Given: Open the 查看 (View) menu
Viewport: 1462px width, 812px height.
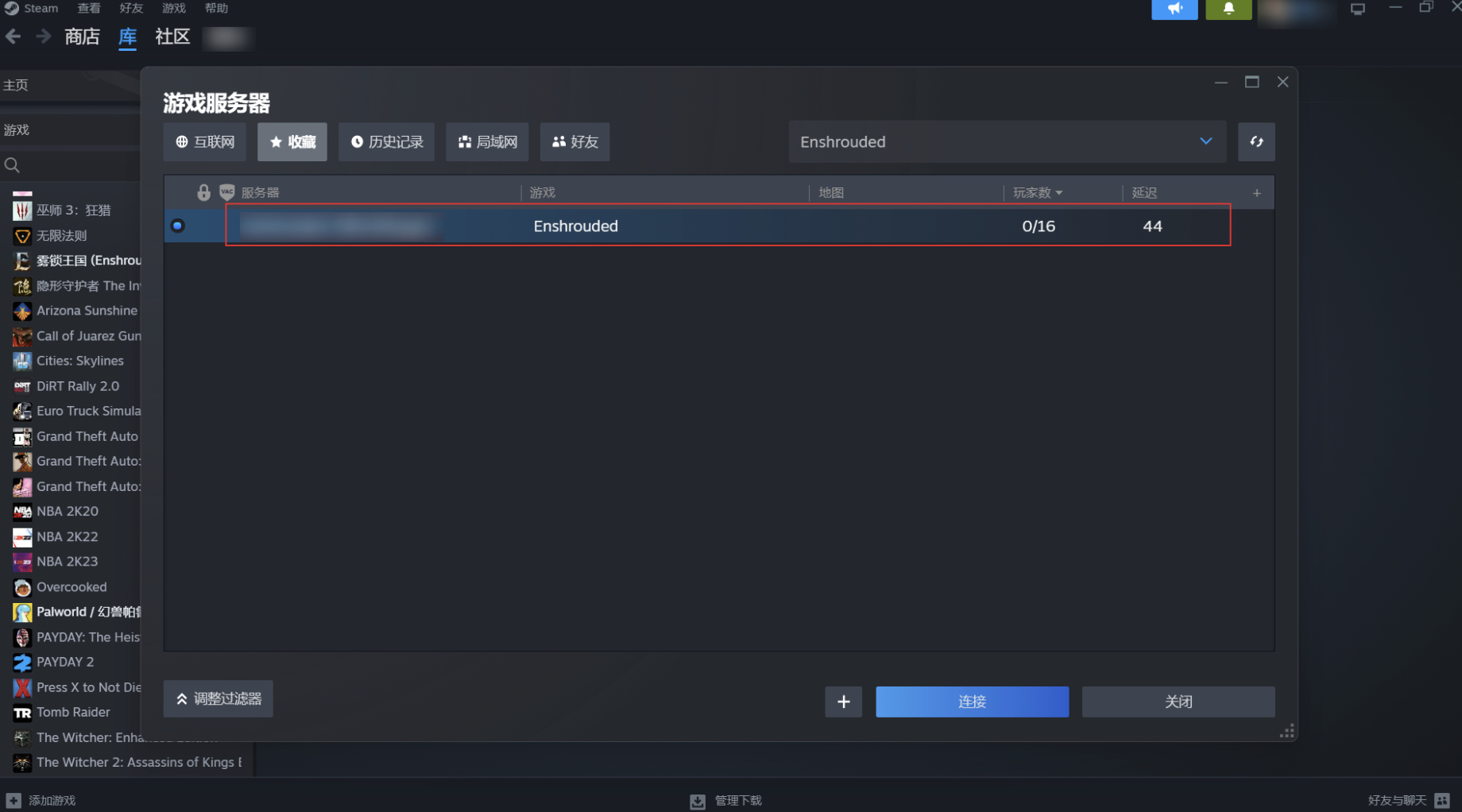Looking at the screenshot, I should (x=88, y=8).
